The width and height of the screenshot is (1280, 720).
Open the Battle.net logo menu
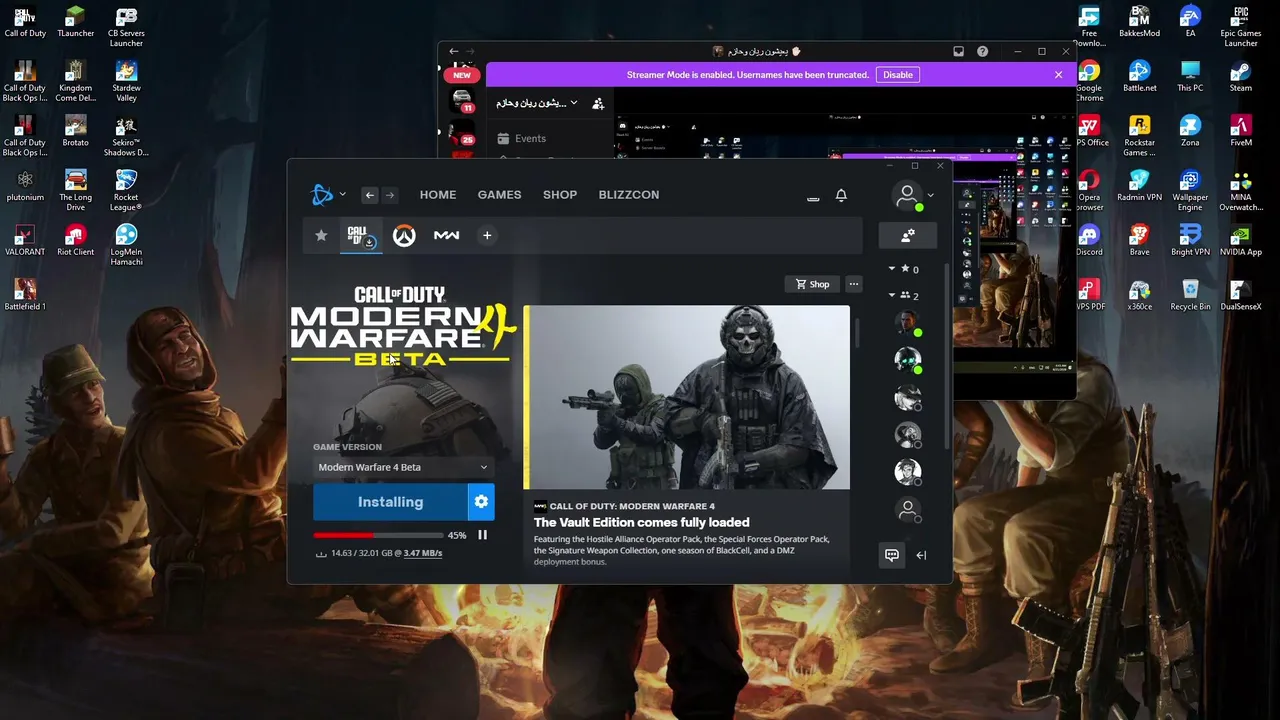point(323,195)
